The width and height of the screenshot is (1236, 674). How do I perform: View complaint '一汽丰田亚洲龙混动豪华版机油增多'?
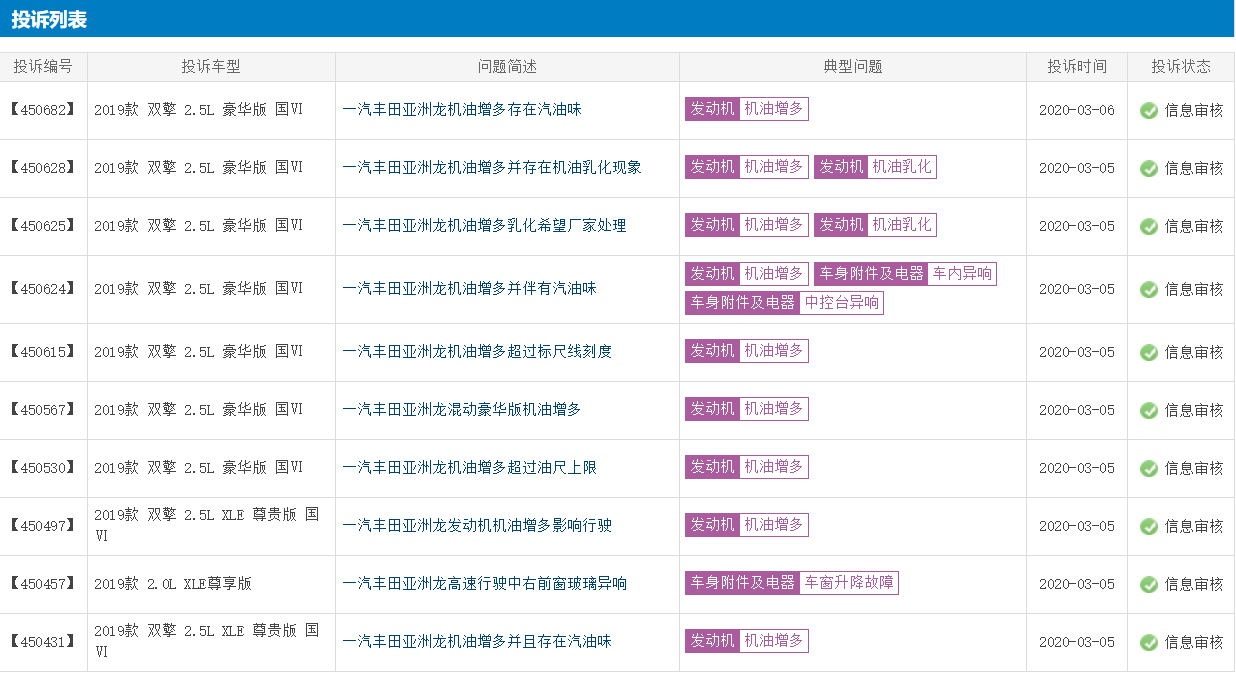462,410
